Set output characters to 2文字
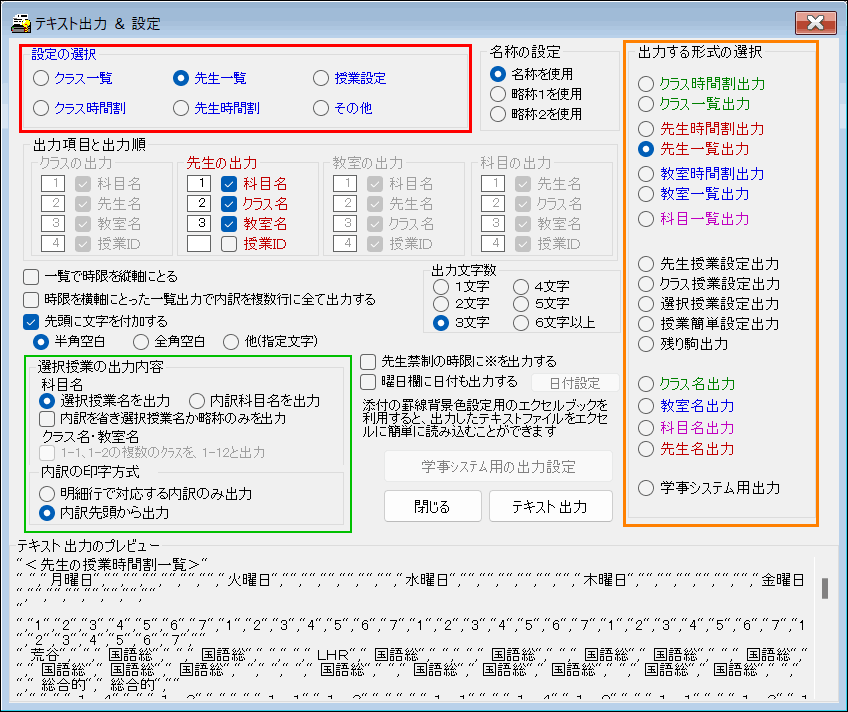Viewport: 848px width, 712px height. [x=441, y=304]
